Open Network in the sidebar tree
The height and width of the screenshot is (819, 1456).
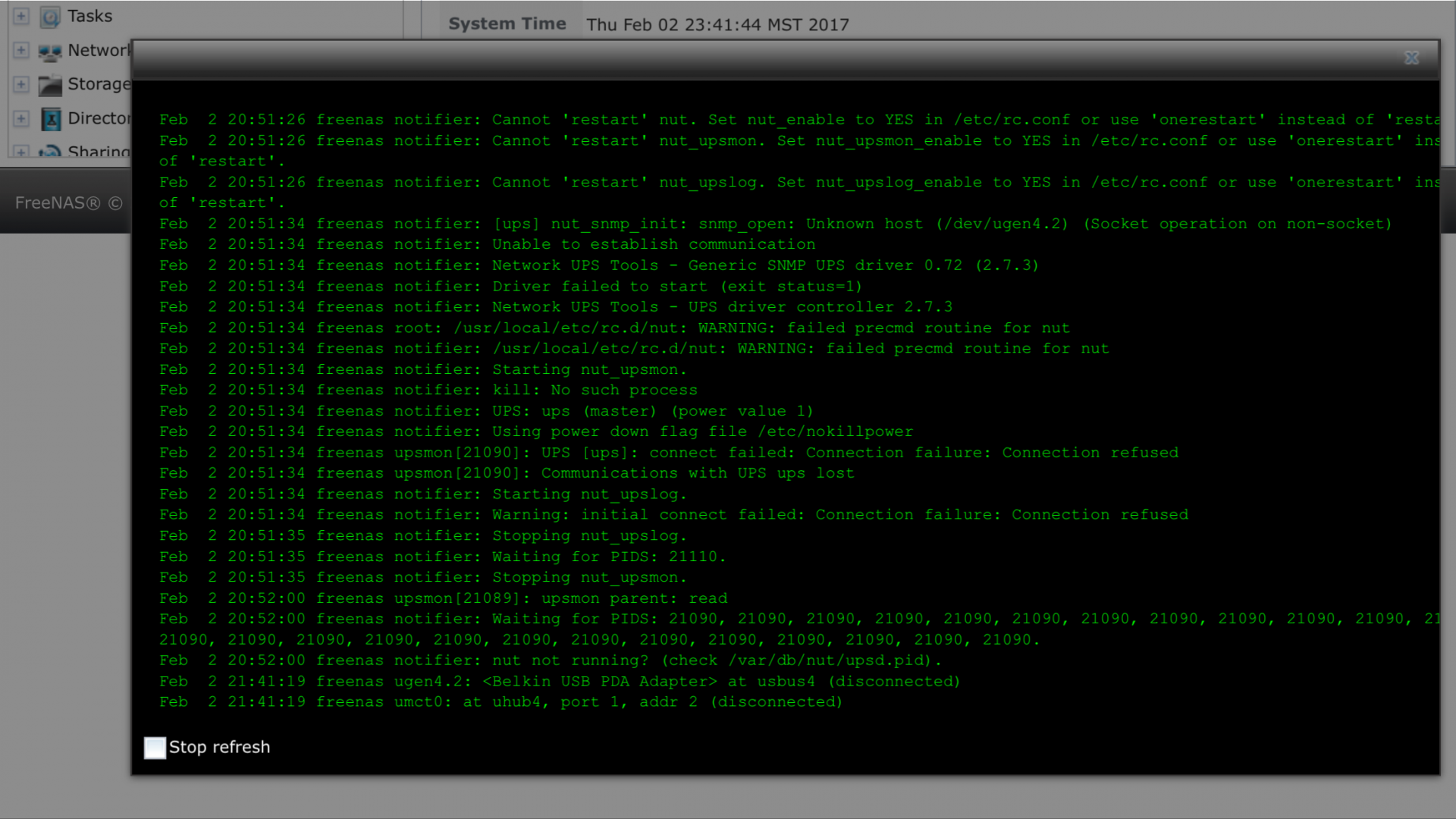tap(99, 50)
